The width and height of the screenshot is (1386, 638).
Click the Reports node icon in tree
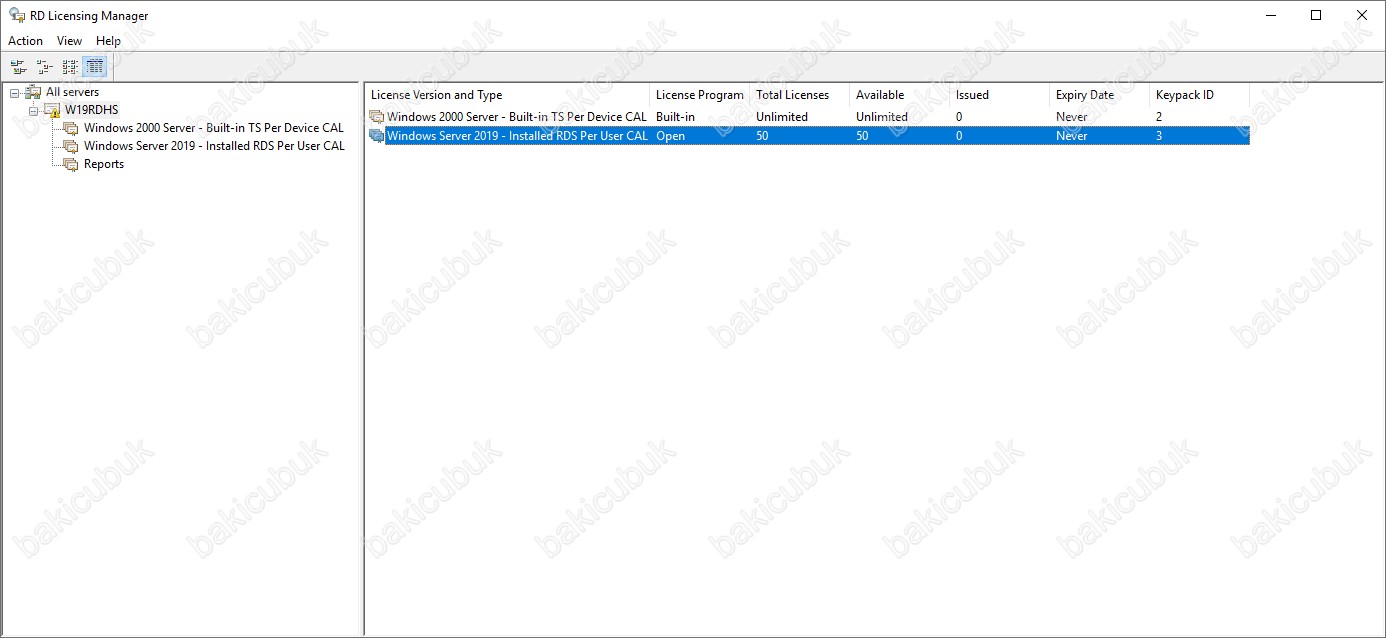coord(71,164)
